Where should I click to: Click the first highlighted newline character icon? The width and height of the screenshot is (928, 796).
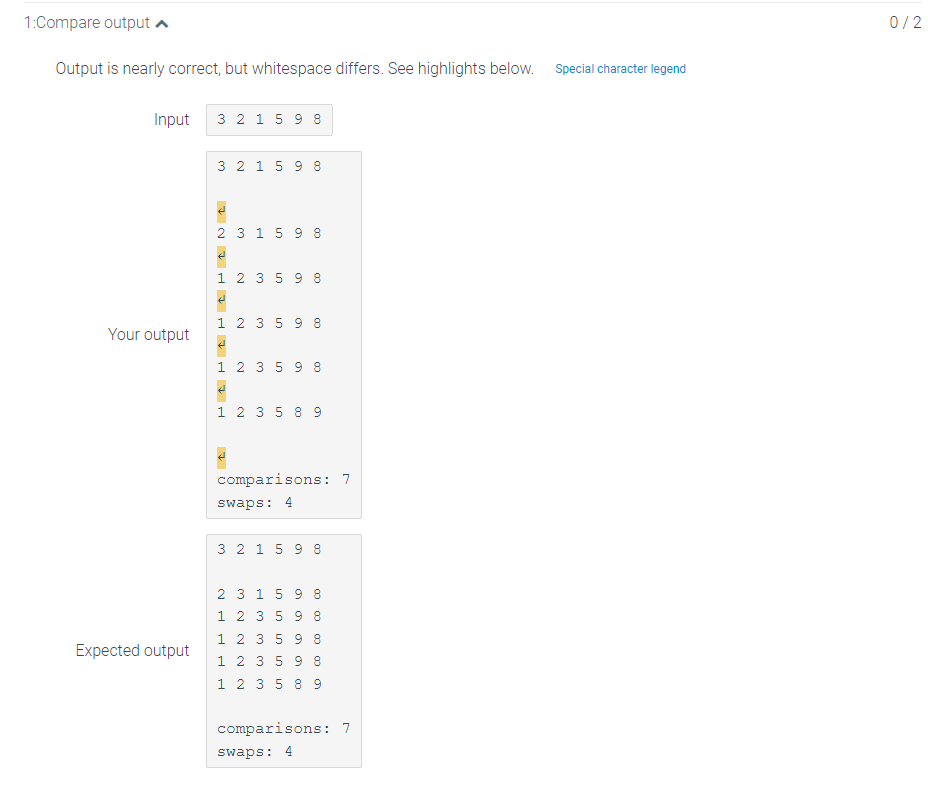[x=220, y=210]
